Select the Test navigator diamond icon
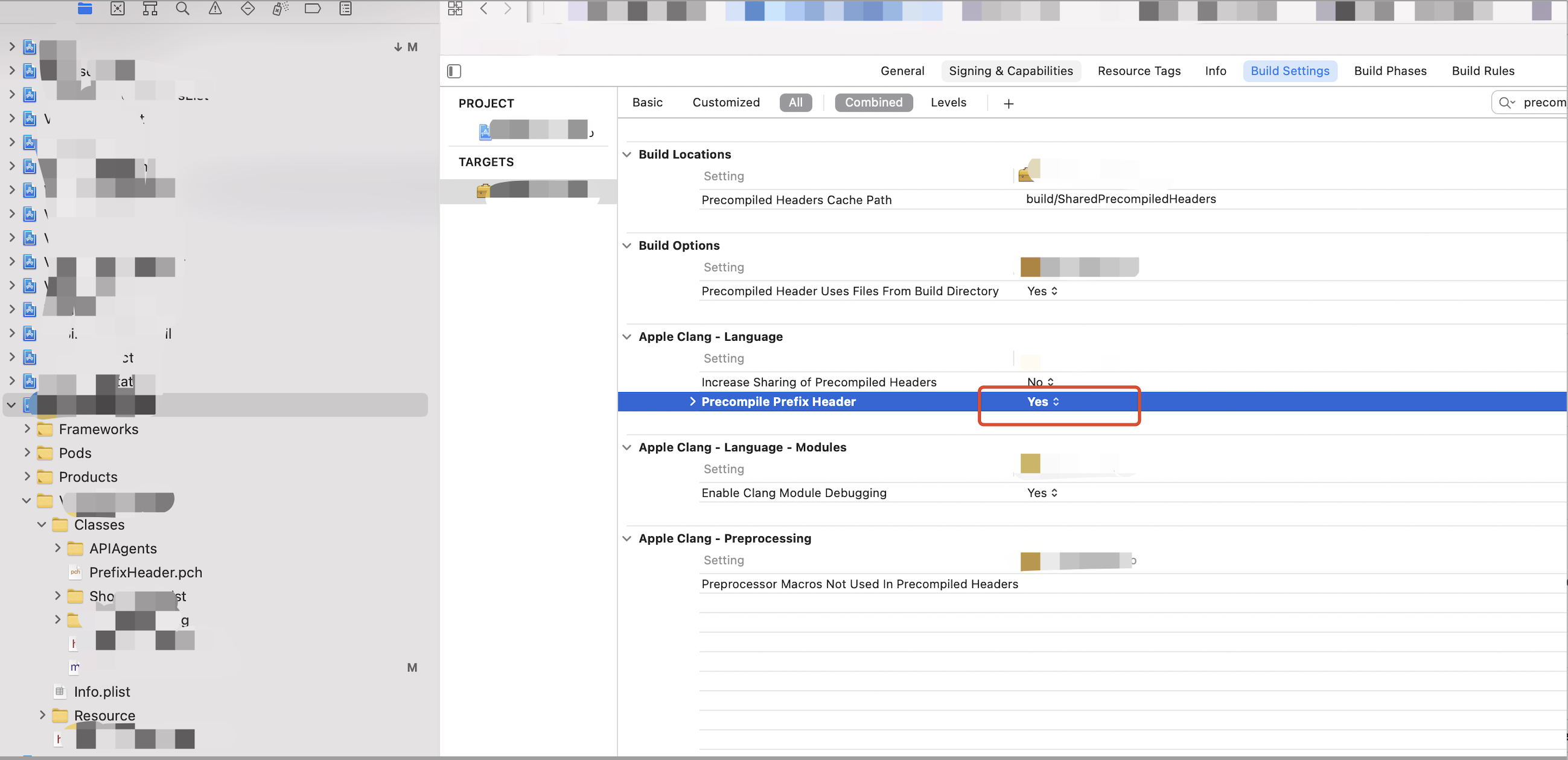The width and height of the screenshot is (1568, 760). point(247,8)
